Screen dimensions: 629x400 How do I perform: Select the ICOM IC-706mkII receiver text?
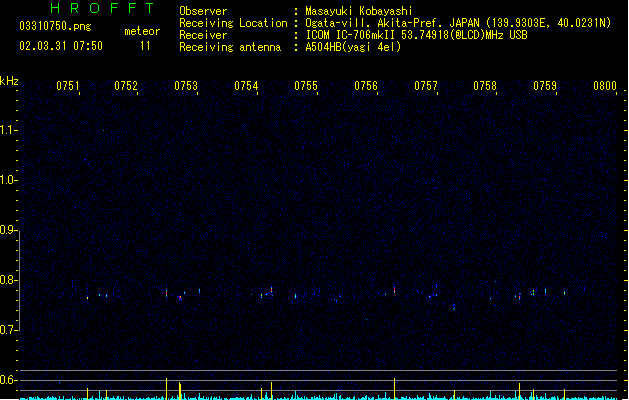click(416, 35)
